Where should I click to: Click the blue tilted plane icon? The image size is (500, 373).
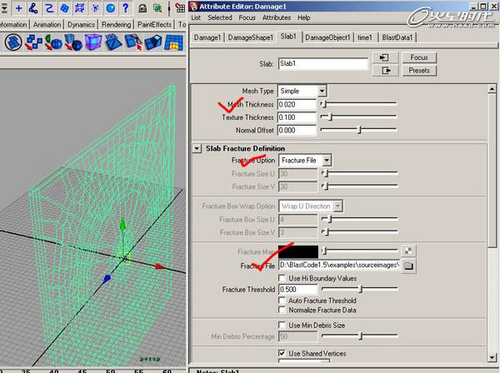click(x=64, y=8)
